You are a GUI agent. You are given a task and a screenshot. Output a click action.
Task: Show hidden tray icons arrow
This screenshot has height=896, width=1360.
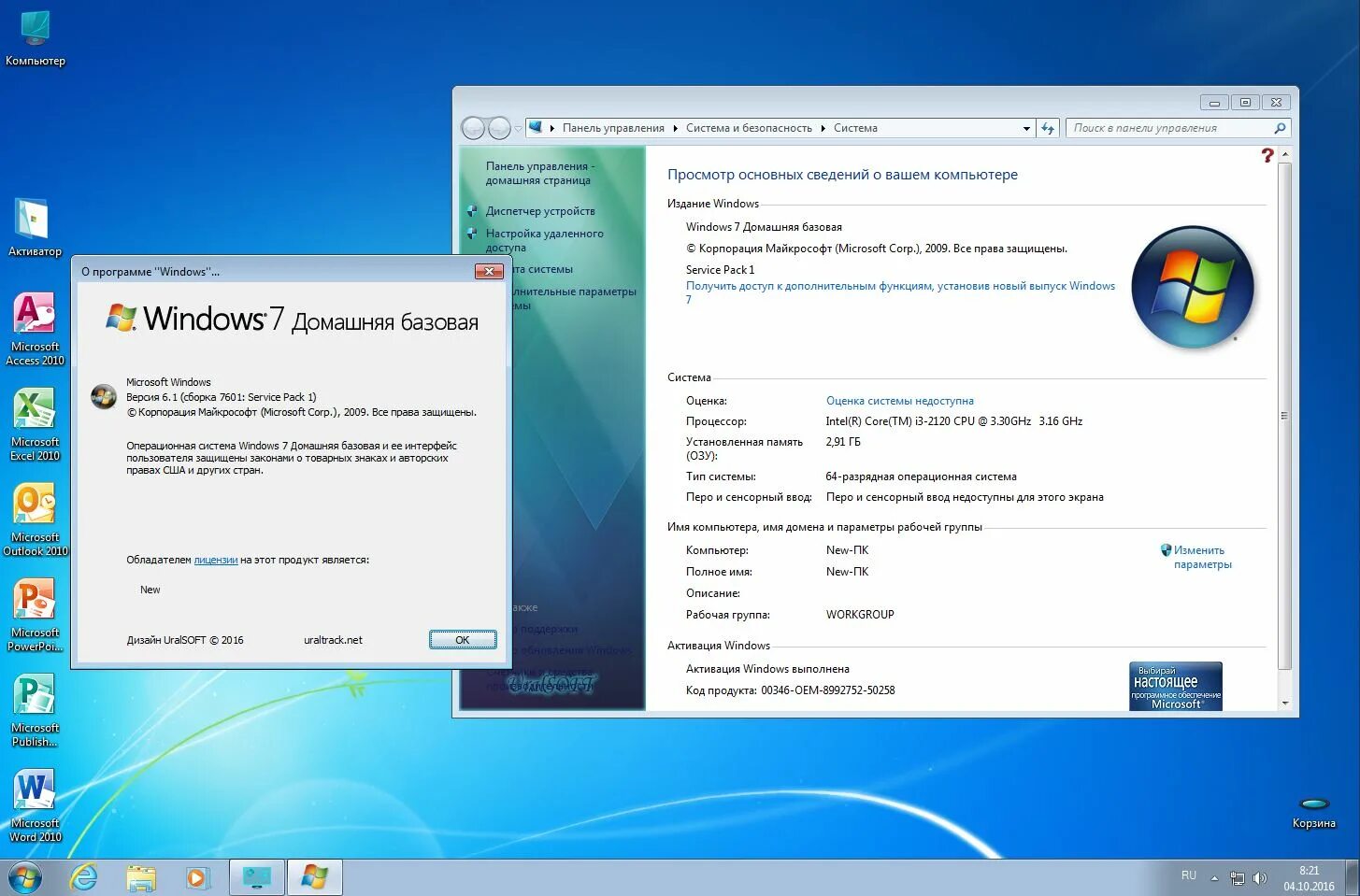(1214, 878)
